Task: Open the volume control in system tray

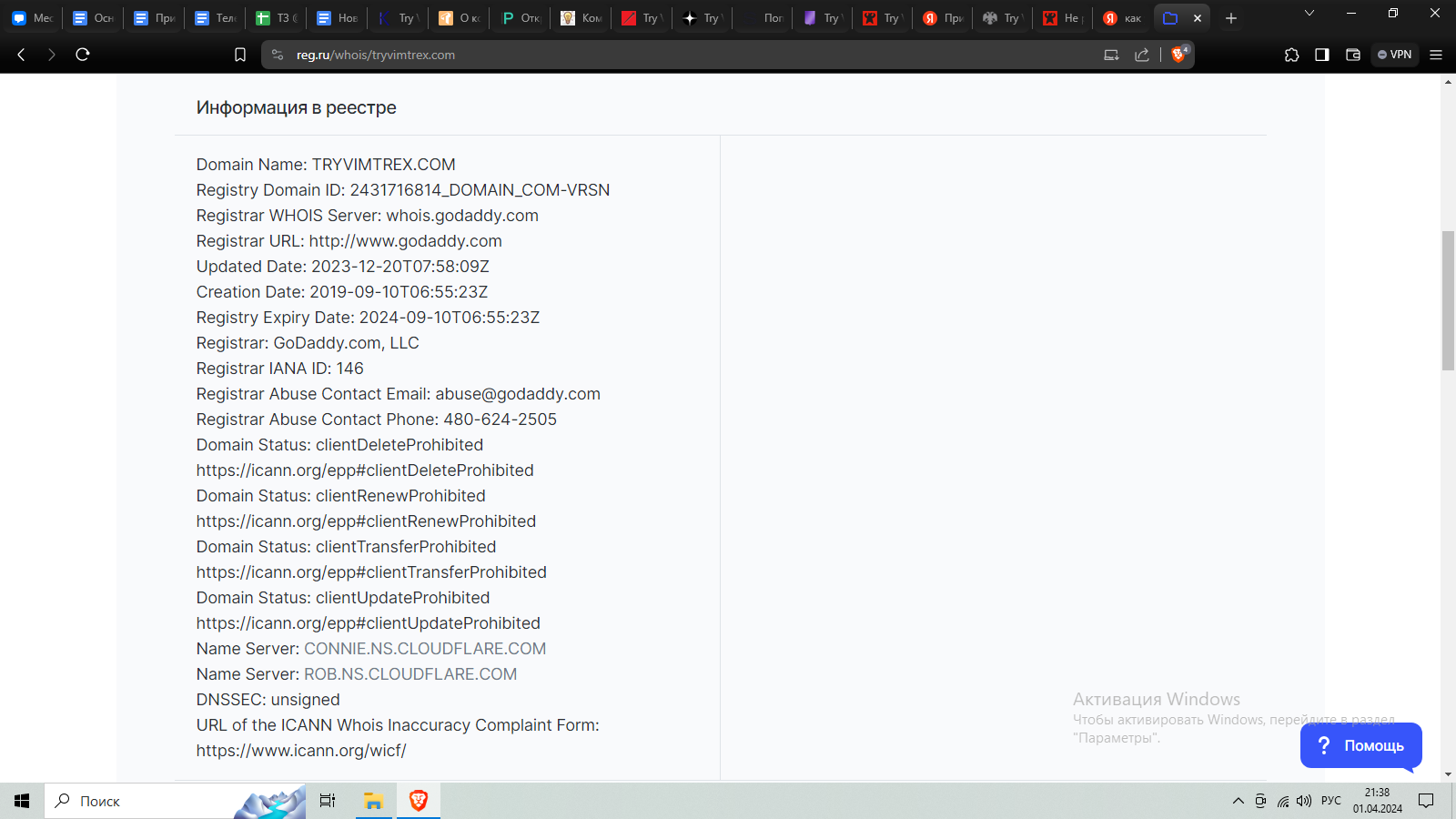Action: pyautogui.click(x=1304, y=801)
